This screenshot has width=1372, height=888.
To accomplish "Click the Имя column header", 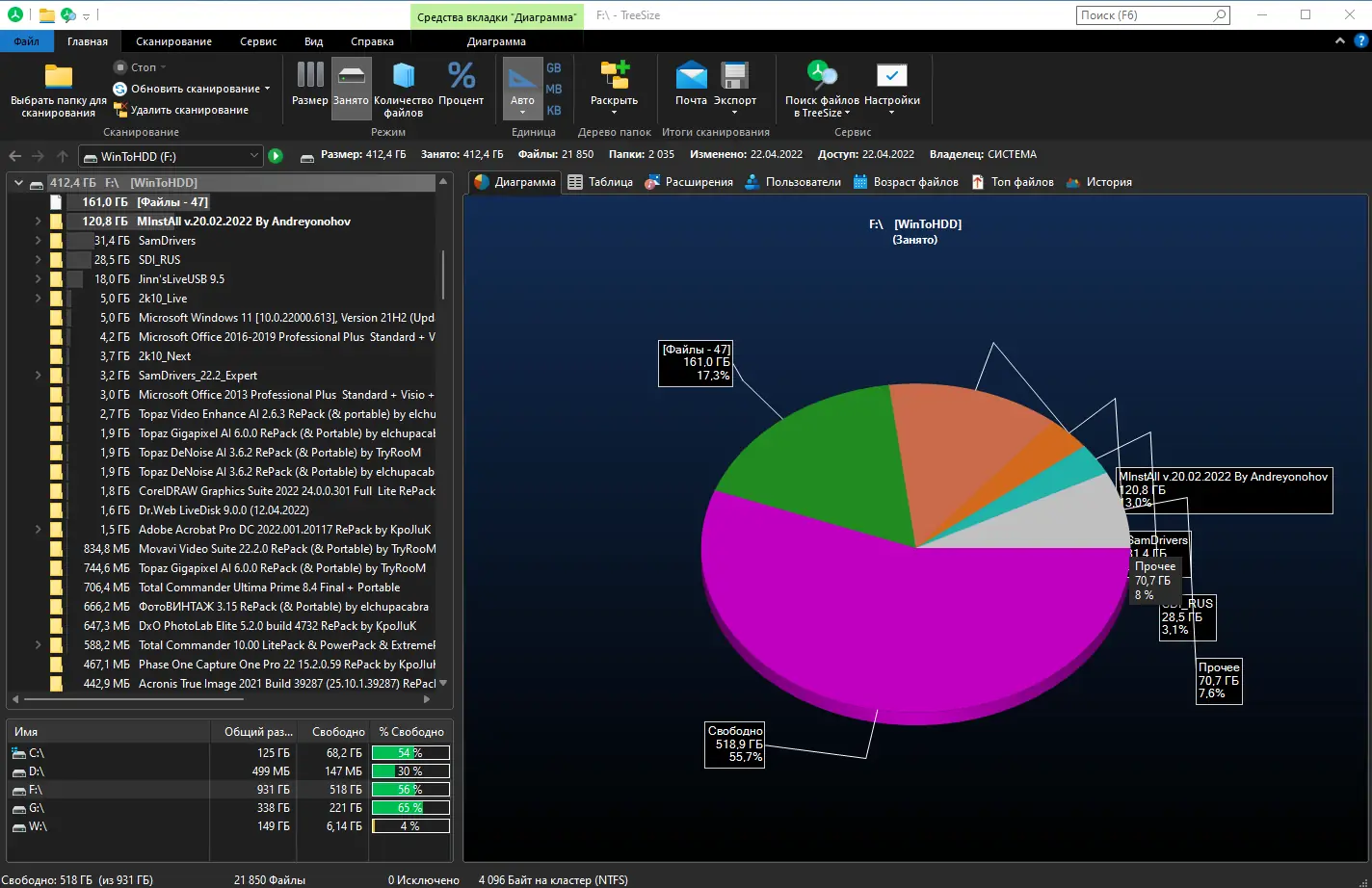I will [108, 732].
